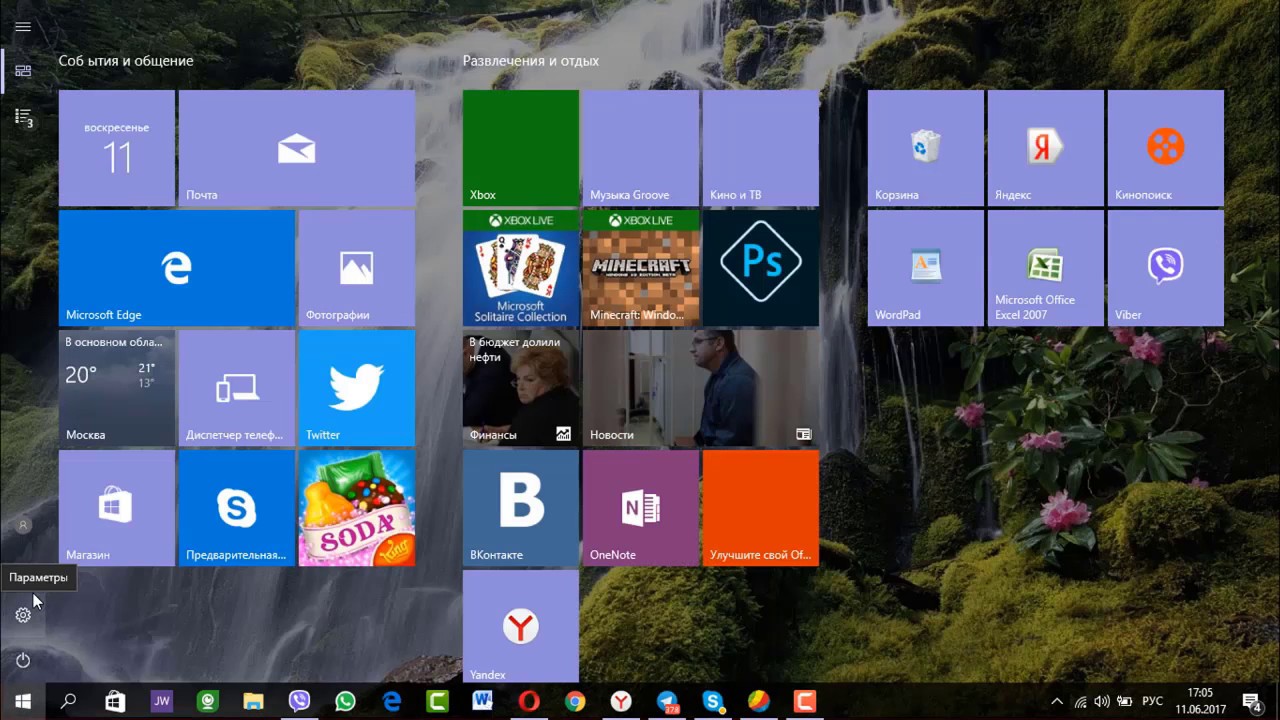Open the battery power tray icon
Screen dimensions: 1280x720
[1125, 702]
